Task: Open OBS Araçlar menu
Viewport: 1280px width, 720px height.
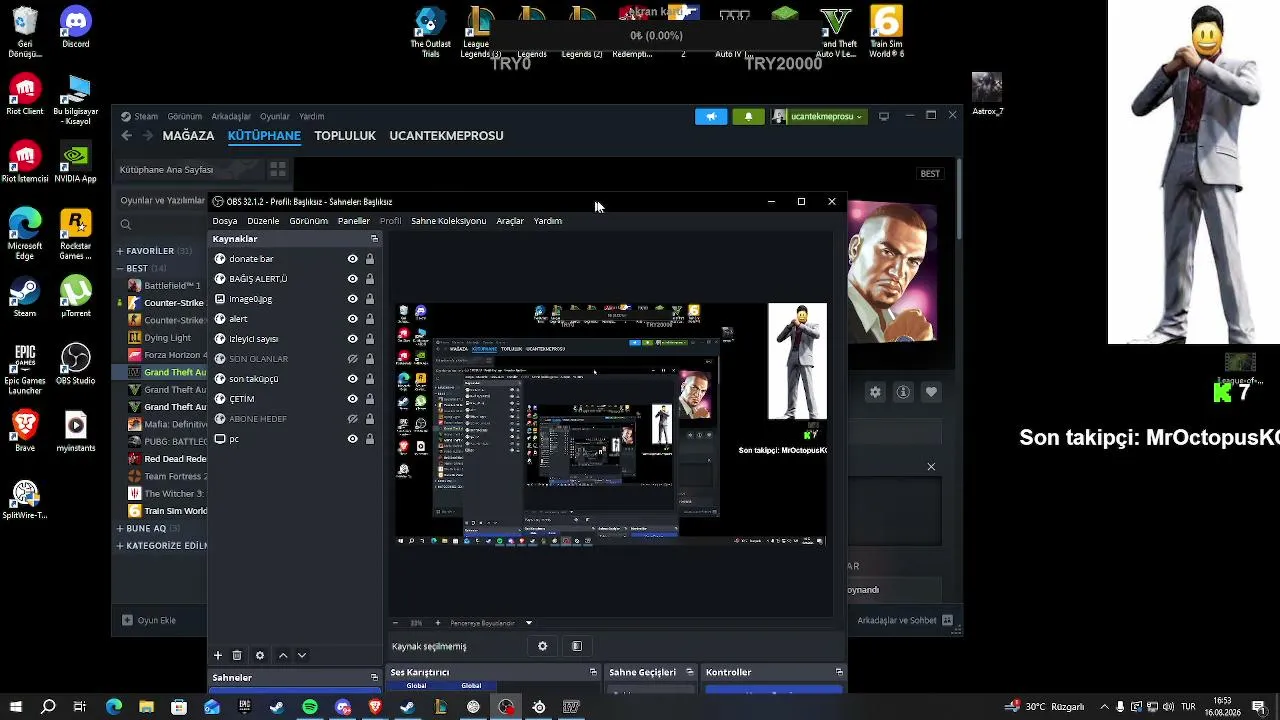Action: coord(510,221)
